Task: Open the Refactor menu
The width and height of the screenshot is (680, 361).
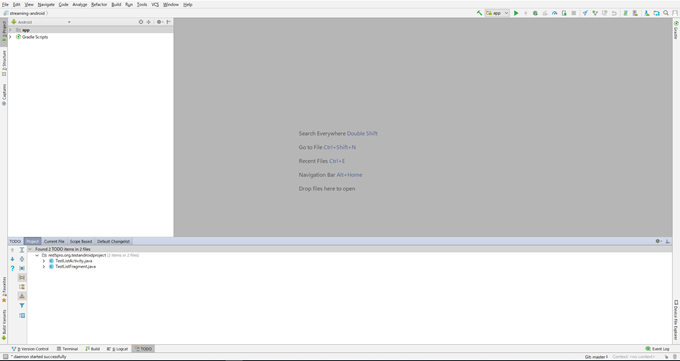Action: pyautogui.click(x=99, y=4)
